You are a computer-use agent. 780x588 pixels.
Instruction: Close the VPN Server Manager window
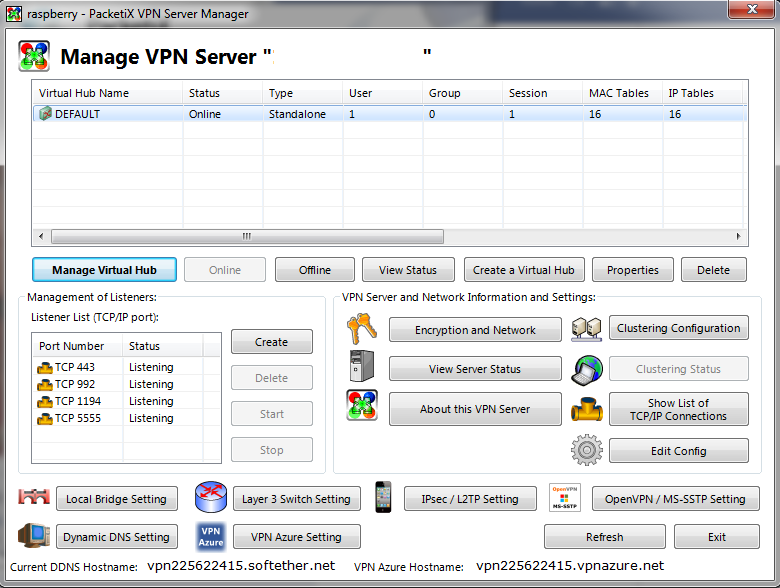(x=752, y=9)
